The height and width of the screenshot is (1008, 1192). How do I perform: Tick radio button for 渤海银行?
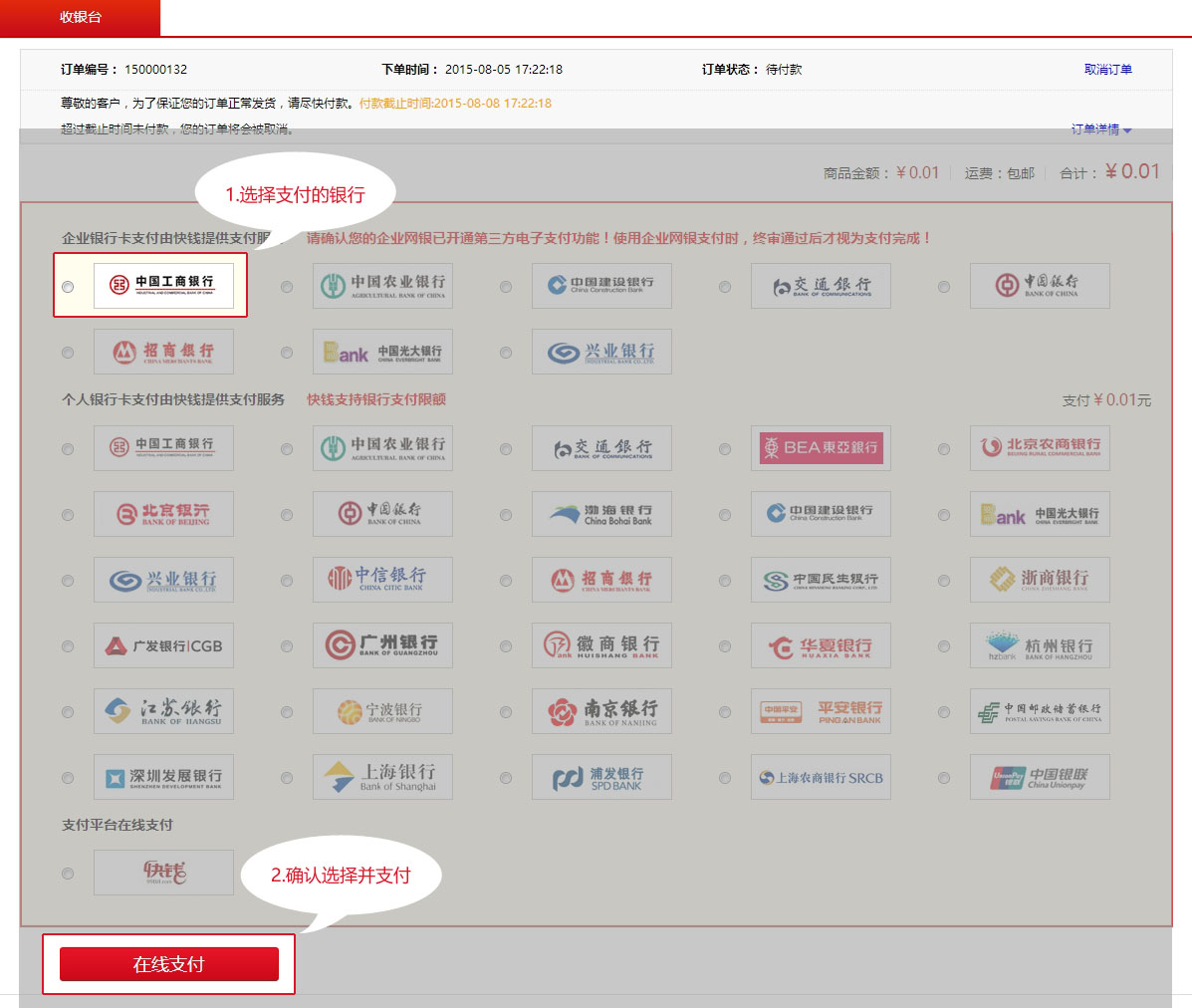point(506,515)
